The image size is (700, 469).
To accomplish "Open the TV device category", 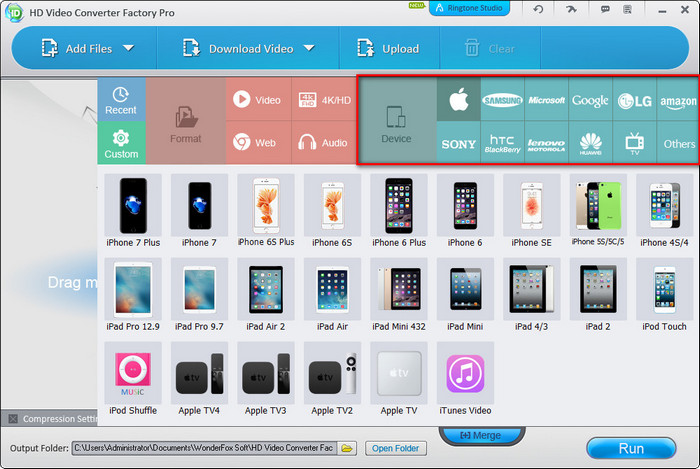I will tap(634, 142).
